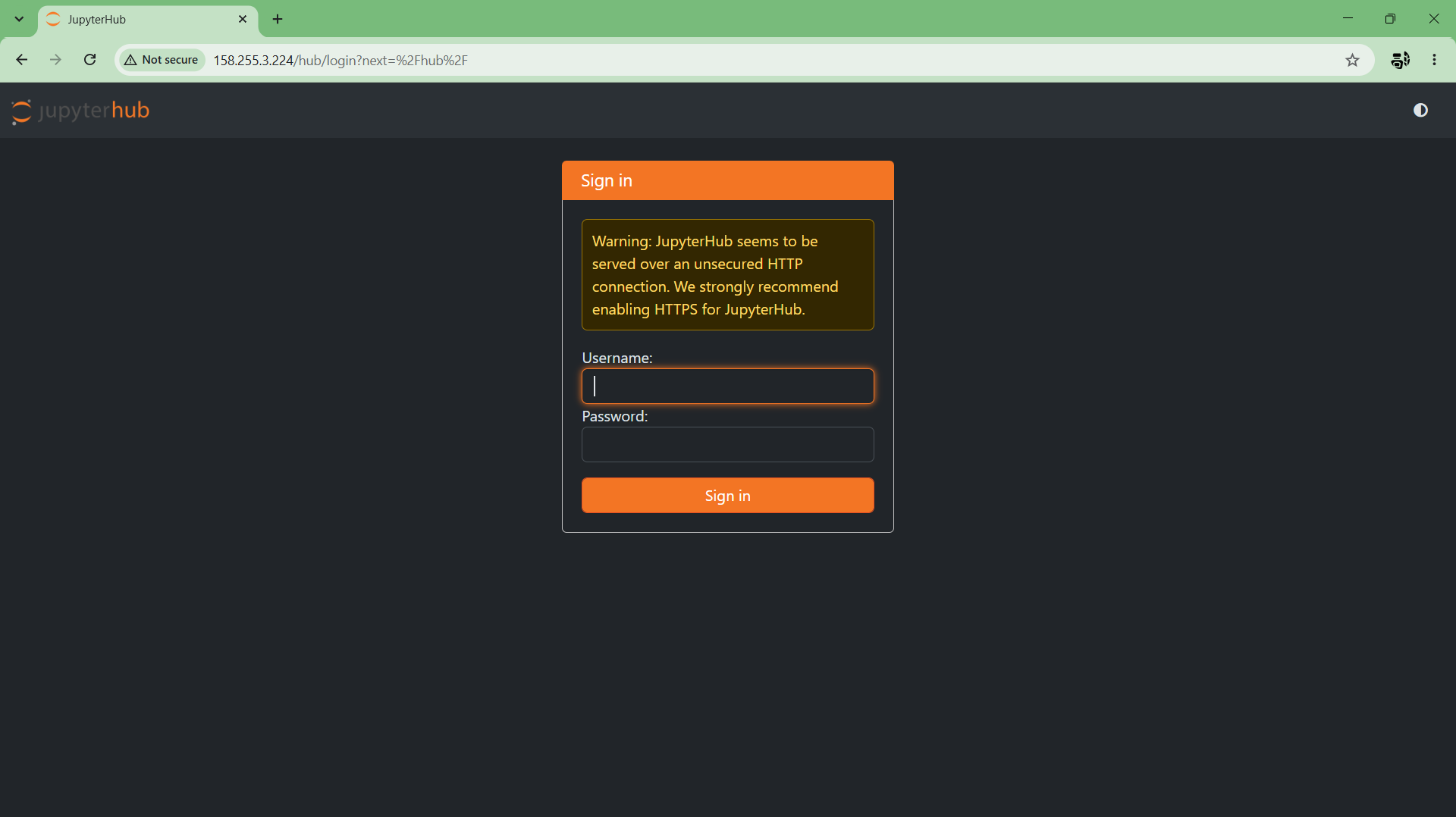
Task: Open Chrome three-dot menu
Action: point(1434,60)
